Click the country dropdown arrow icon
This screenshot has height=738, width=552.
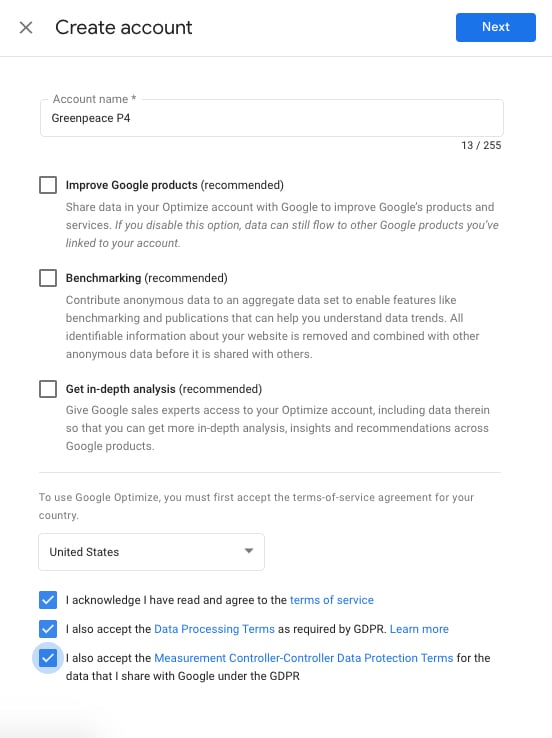pyautogui.click(x=249, y=551)
